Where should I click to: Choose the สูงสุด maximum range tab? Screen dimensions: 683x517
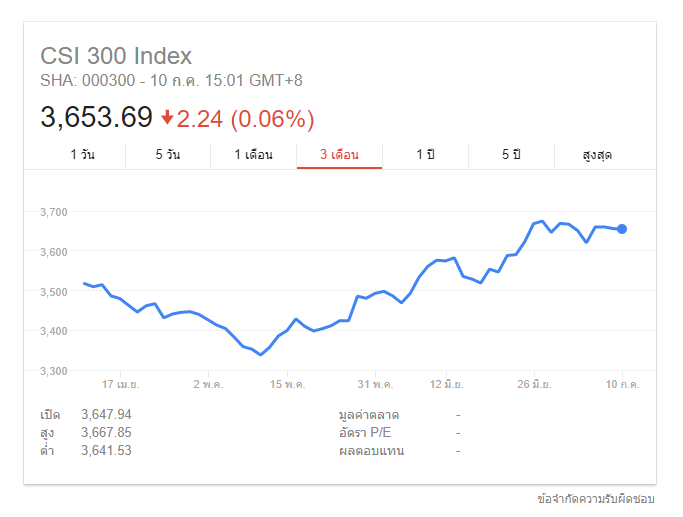(x=597, y=155)
